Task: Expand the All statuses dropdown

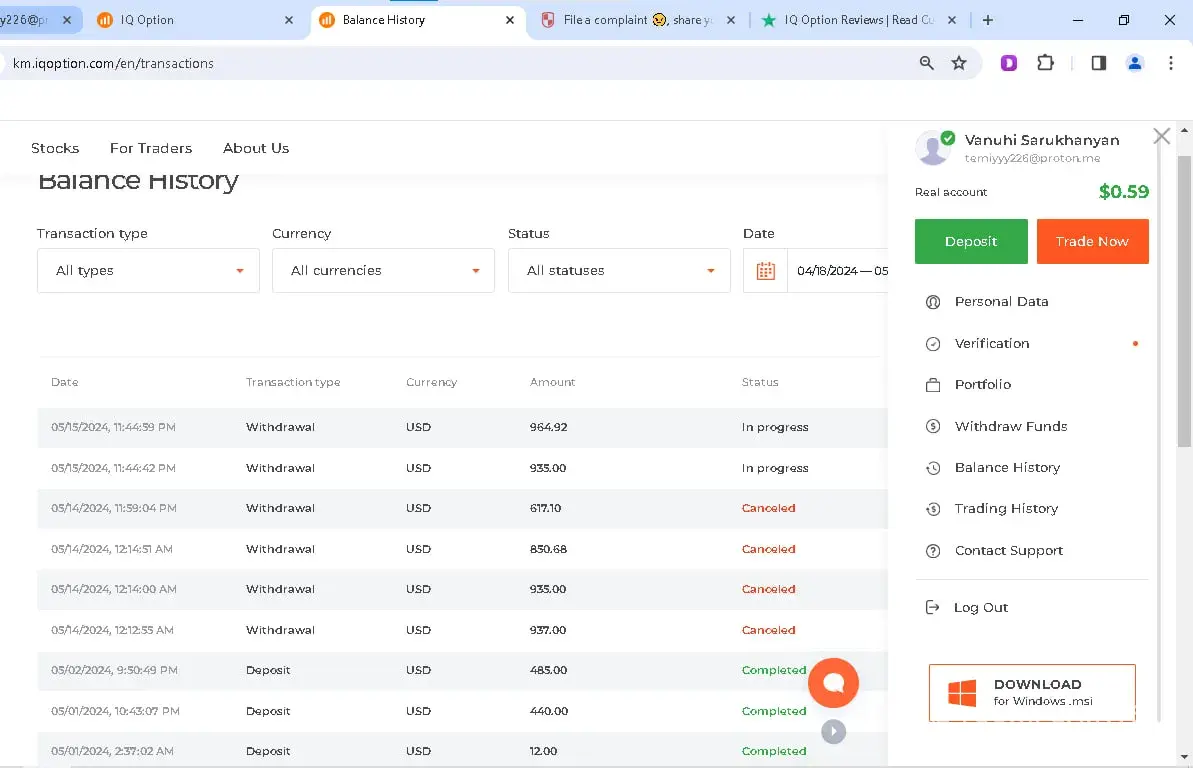Action: coord(619,271)
